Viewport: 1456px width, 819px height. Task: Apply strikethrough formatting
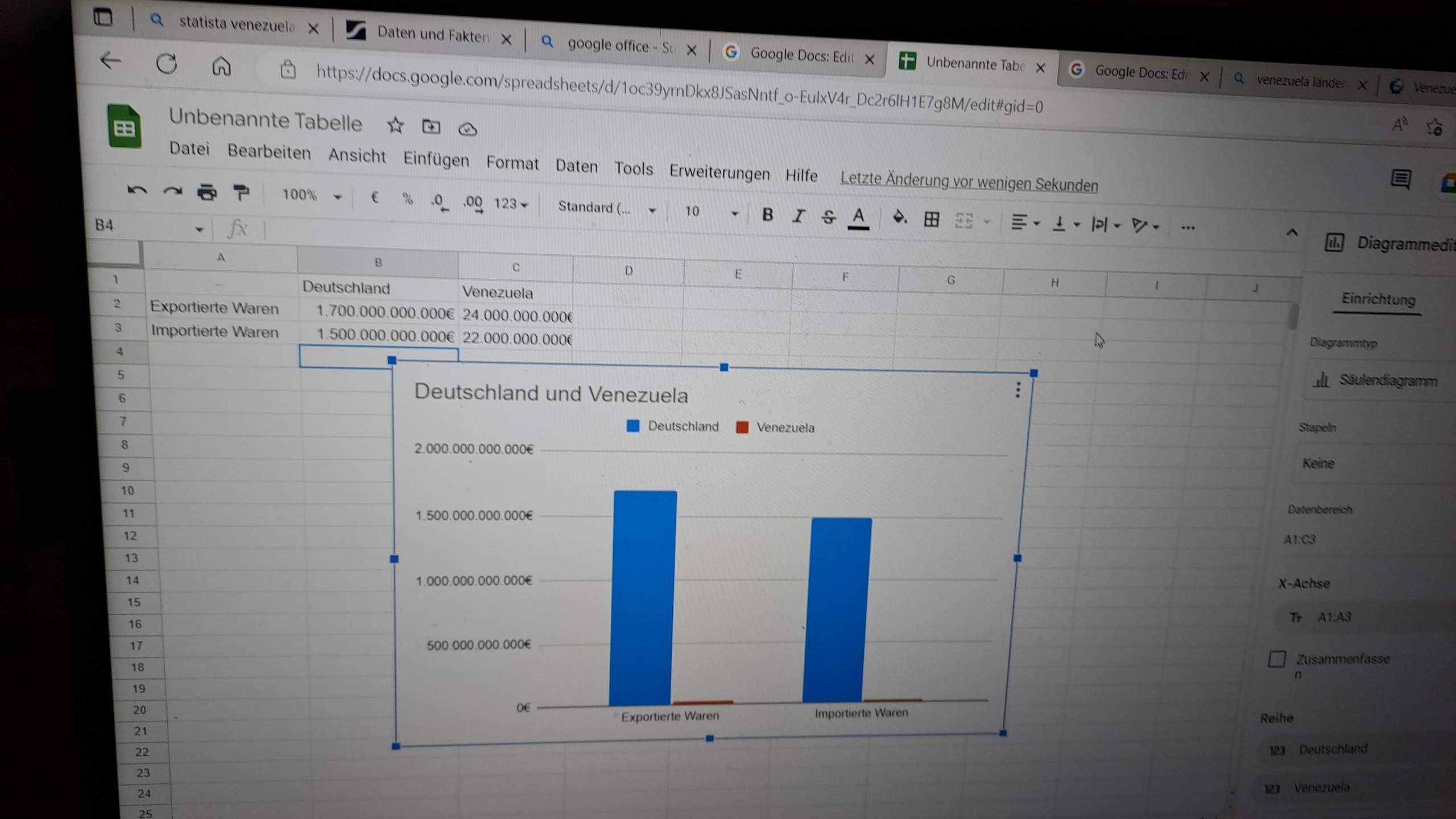(x=828, y=216)
